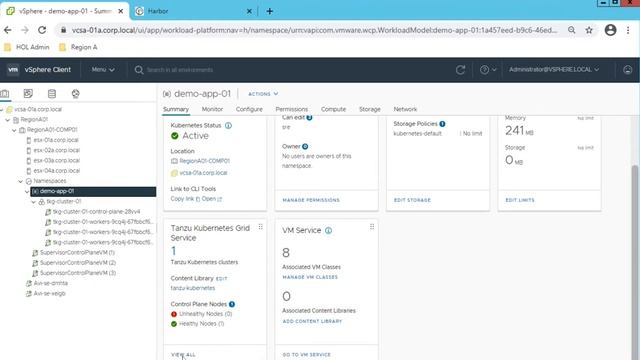
Task: Click the search magnifier icon in vSphere
Action: click(x=139, y=70)
